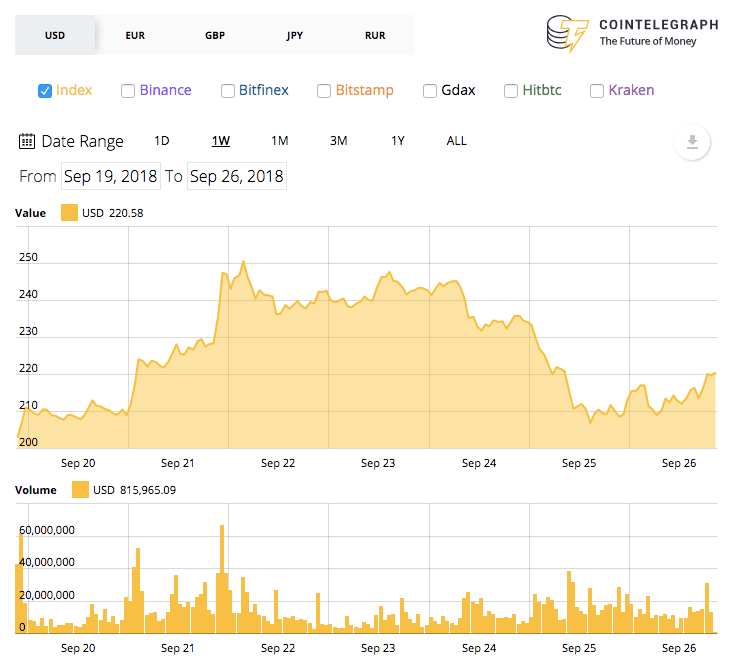Select the GBP currency tab
This screenshot has width=732, height=669.
215,35
